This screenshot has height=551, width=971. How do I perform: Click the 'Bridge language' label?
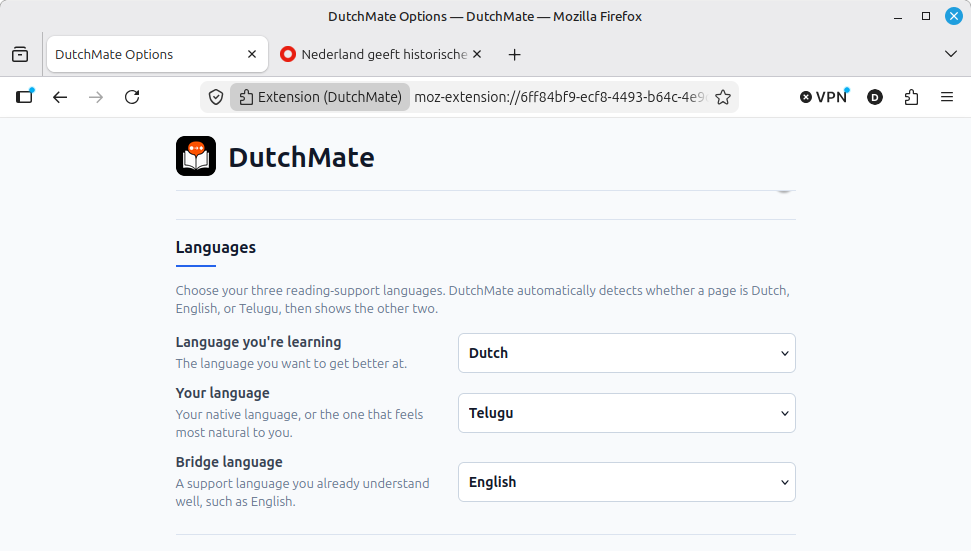tap(229, 462)
